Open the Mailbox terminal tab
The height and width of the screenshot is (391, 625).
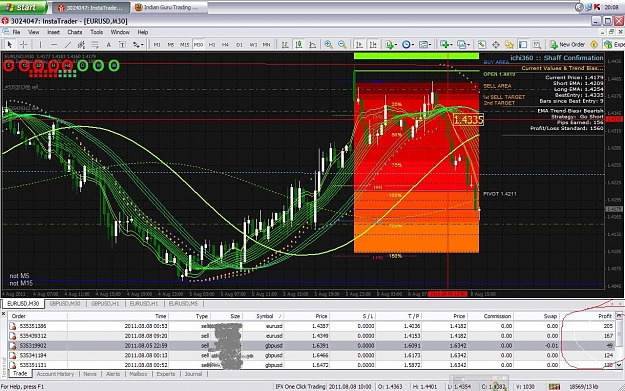click(138, 374)
